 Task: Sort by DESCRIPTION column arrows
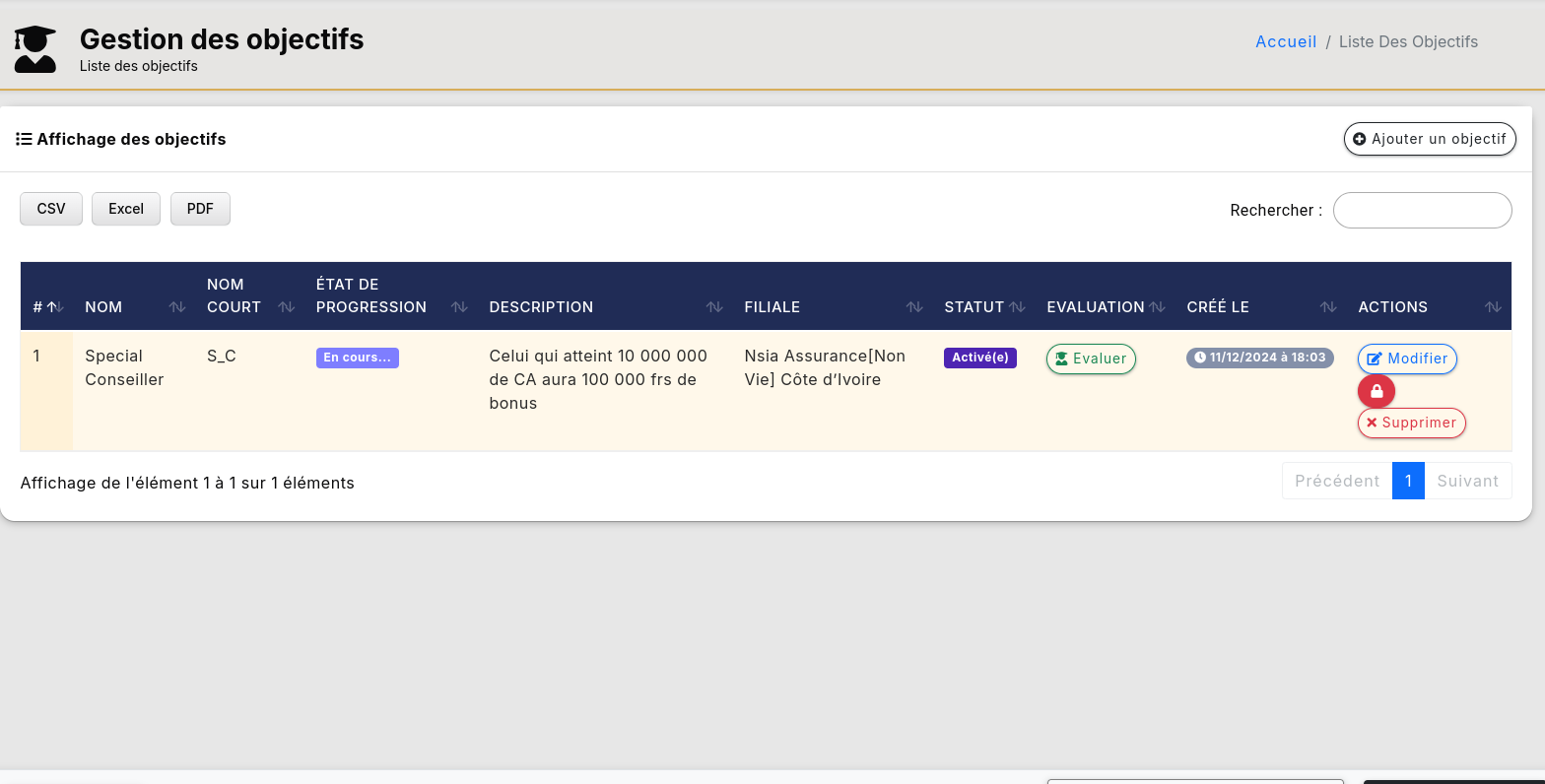[714, 307]
